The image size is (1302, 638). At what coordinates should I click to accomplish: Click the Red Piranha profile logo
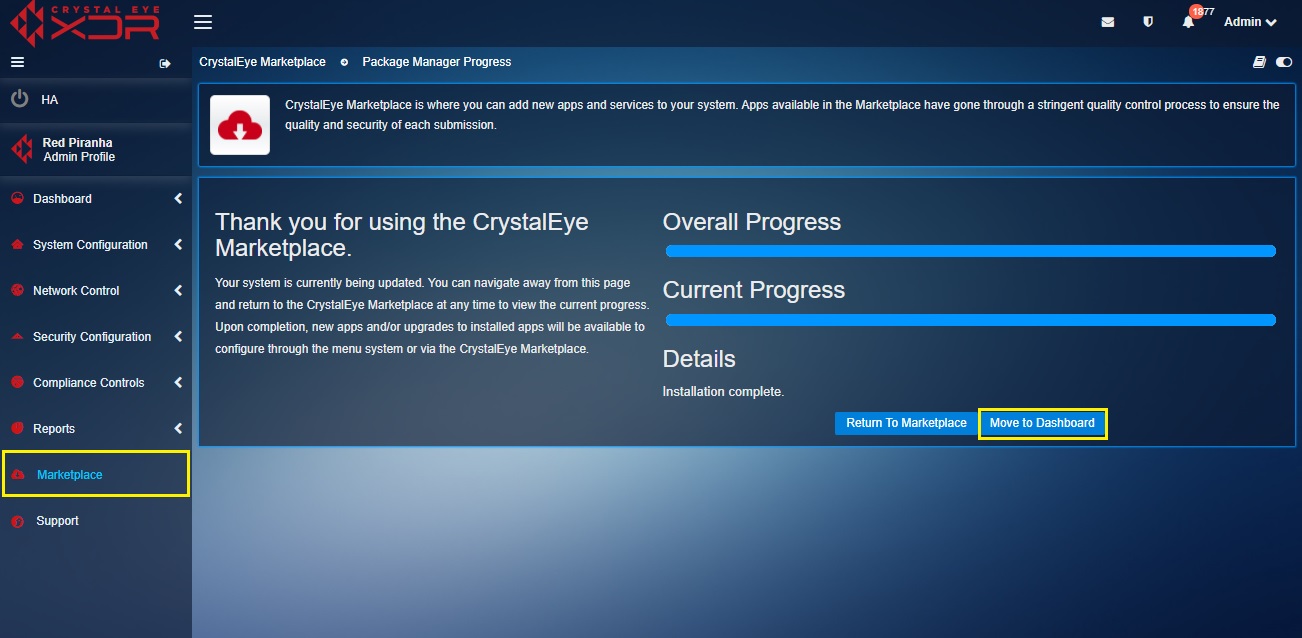(x=21, y=150)
